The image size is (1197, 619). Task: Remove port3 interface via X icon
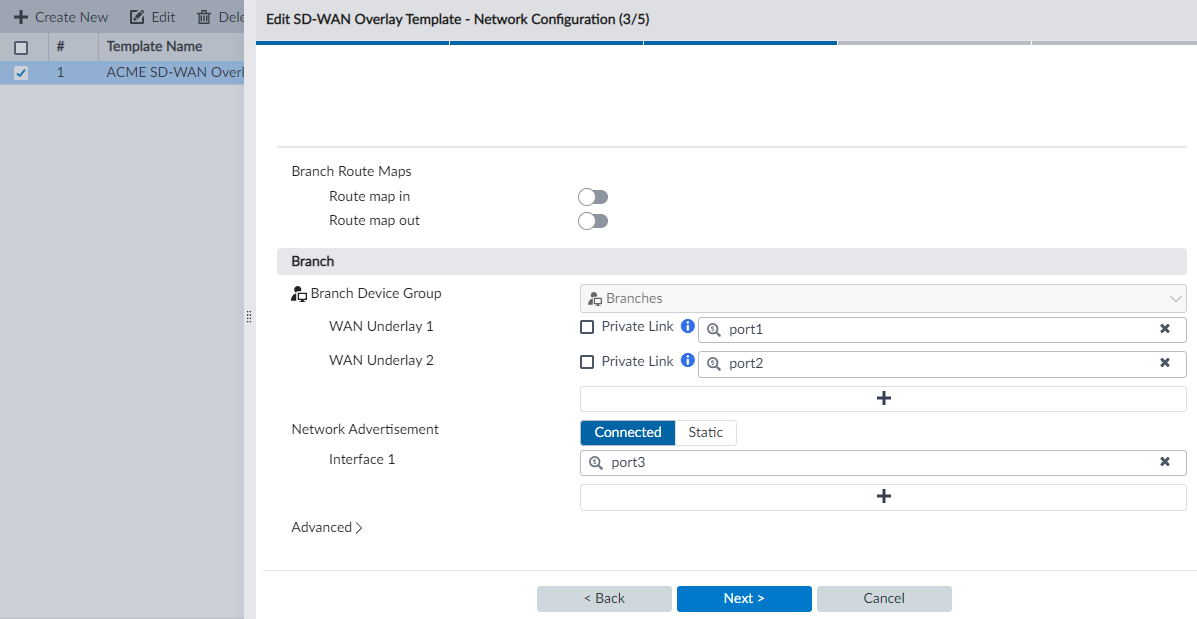1165,462
